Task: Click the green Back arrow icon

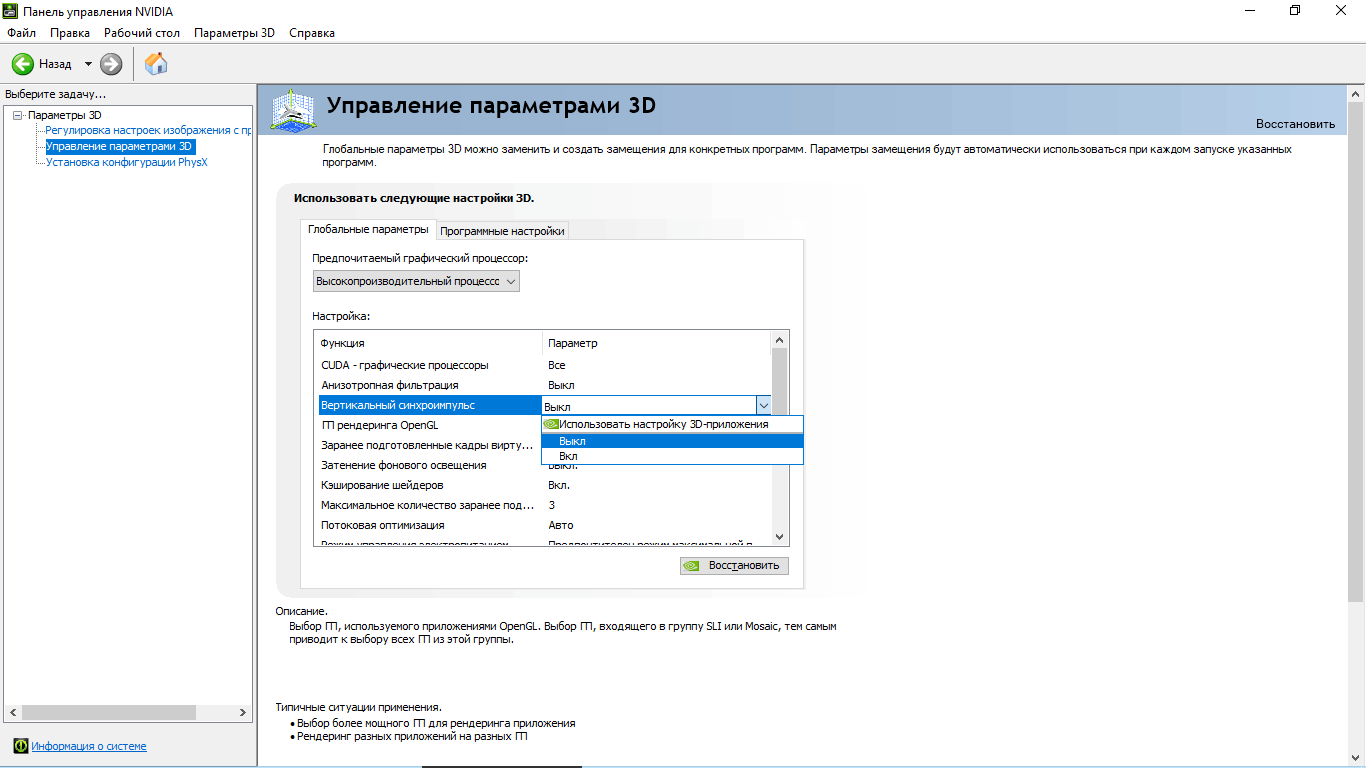Action: [x=22, y=64]
